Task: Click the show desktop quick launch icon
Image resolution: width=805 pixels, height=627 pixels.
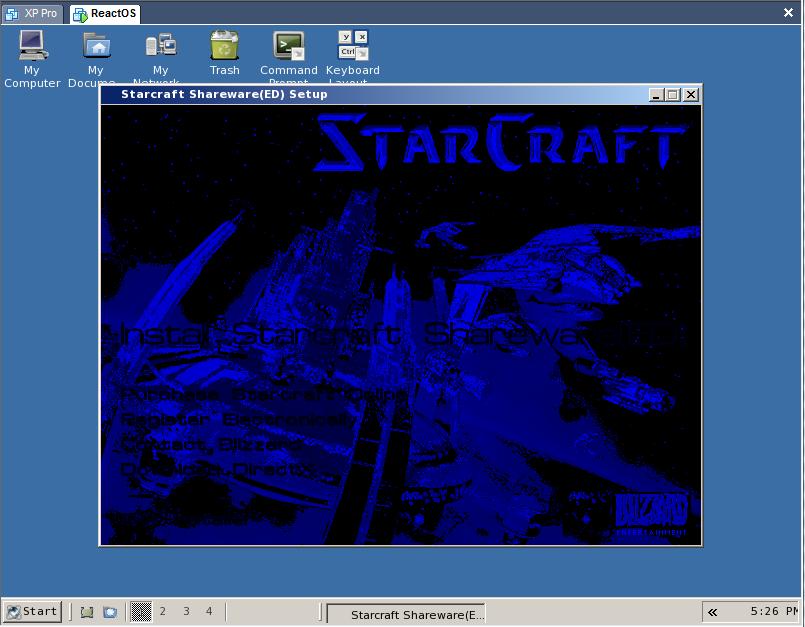Action: (x=87, y=612)
